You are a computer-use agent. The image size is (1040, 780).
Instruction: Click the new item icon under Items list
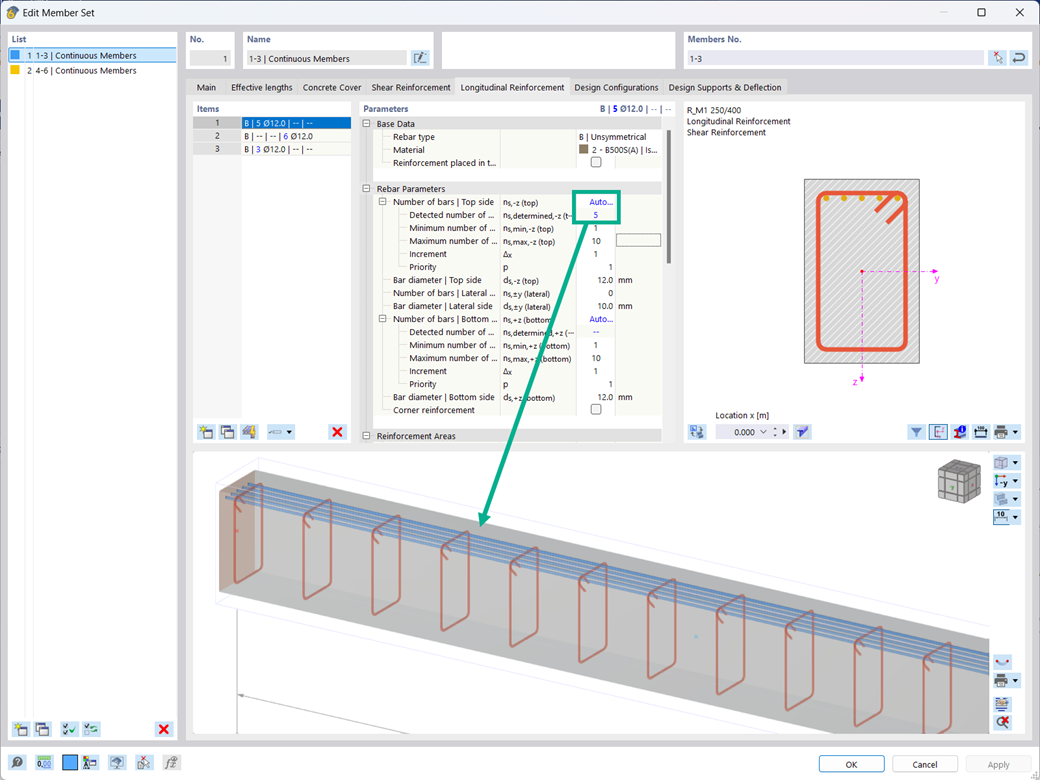pos(206,432)
